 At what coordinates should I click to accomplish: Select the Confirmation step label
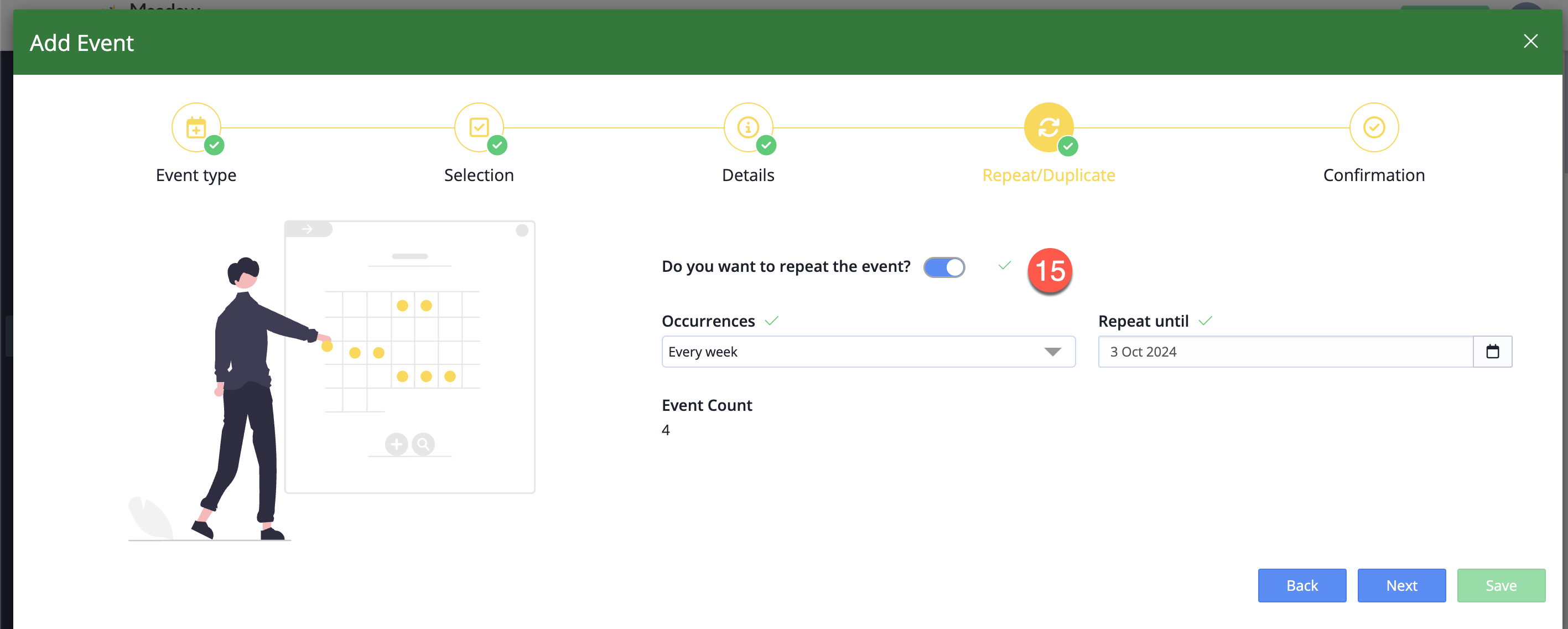1374,176
